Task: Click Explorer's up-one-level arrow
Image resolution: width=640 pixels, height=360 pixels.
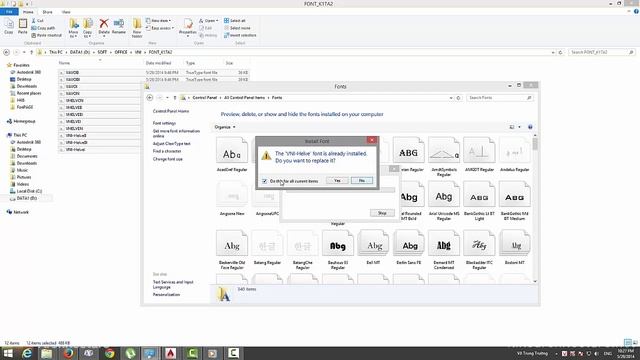Action: point(31,52)
